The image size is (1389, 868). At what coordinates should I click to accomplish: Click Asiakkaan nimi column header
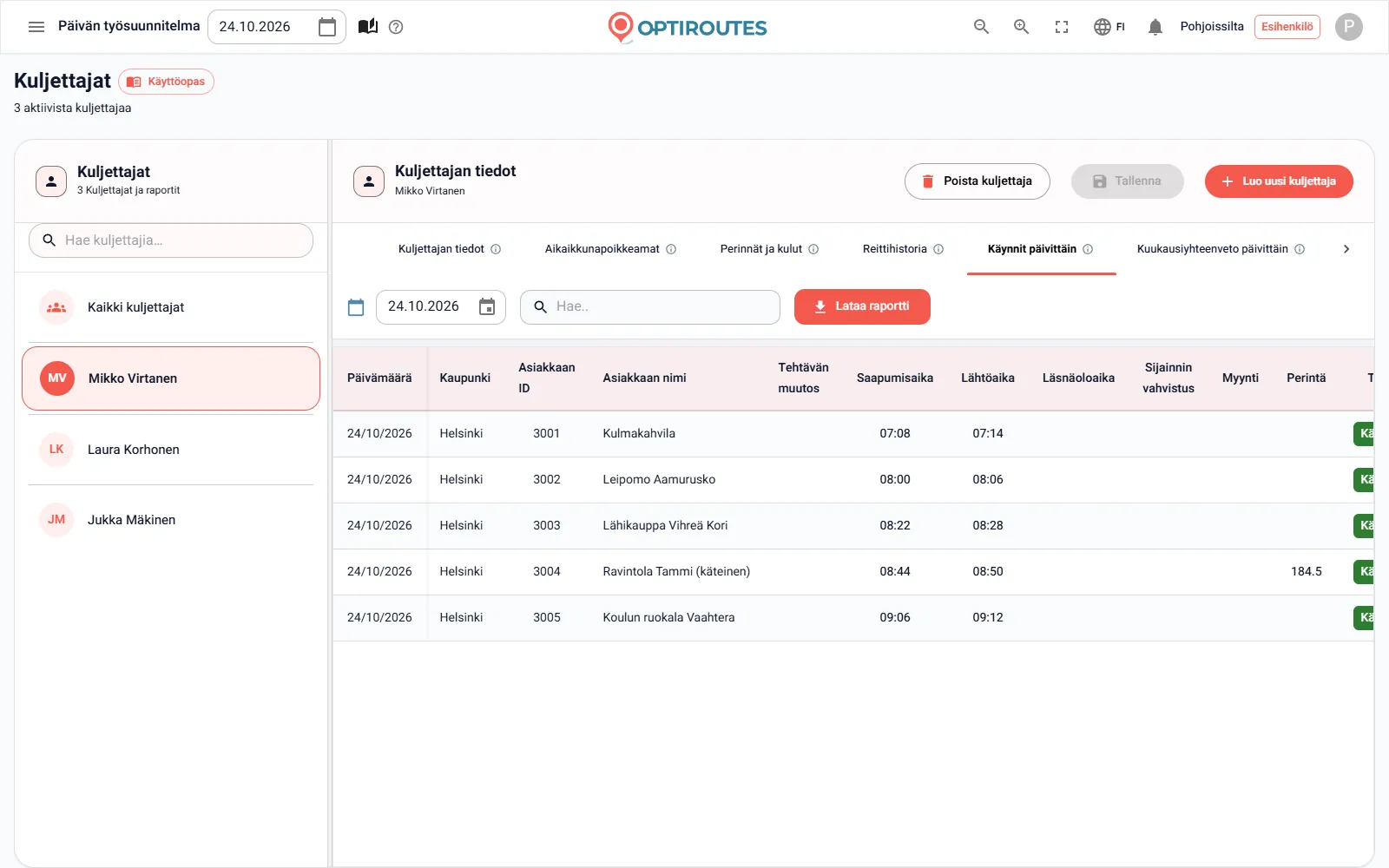point(644,378)
